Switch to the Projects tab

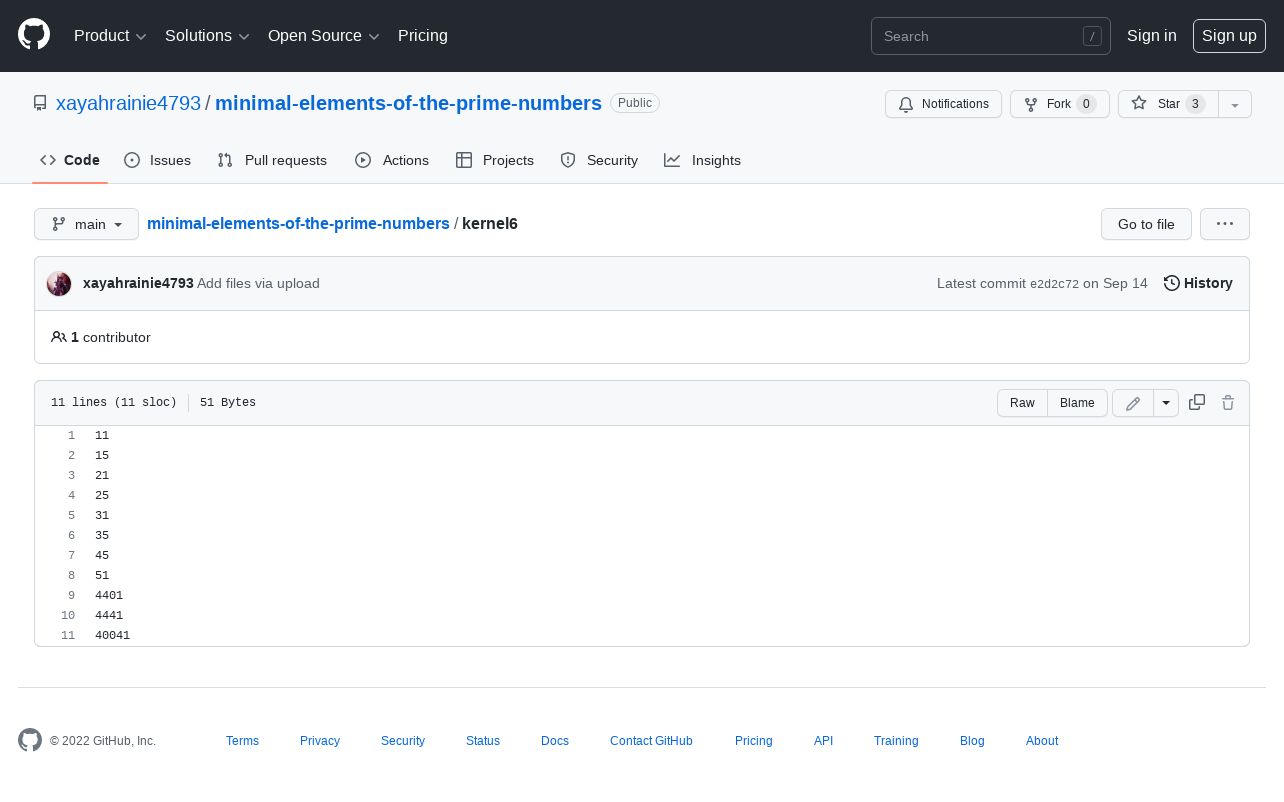(495, 160)
